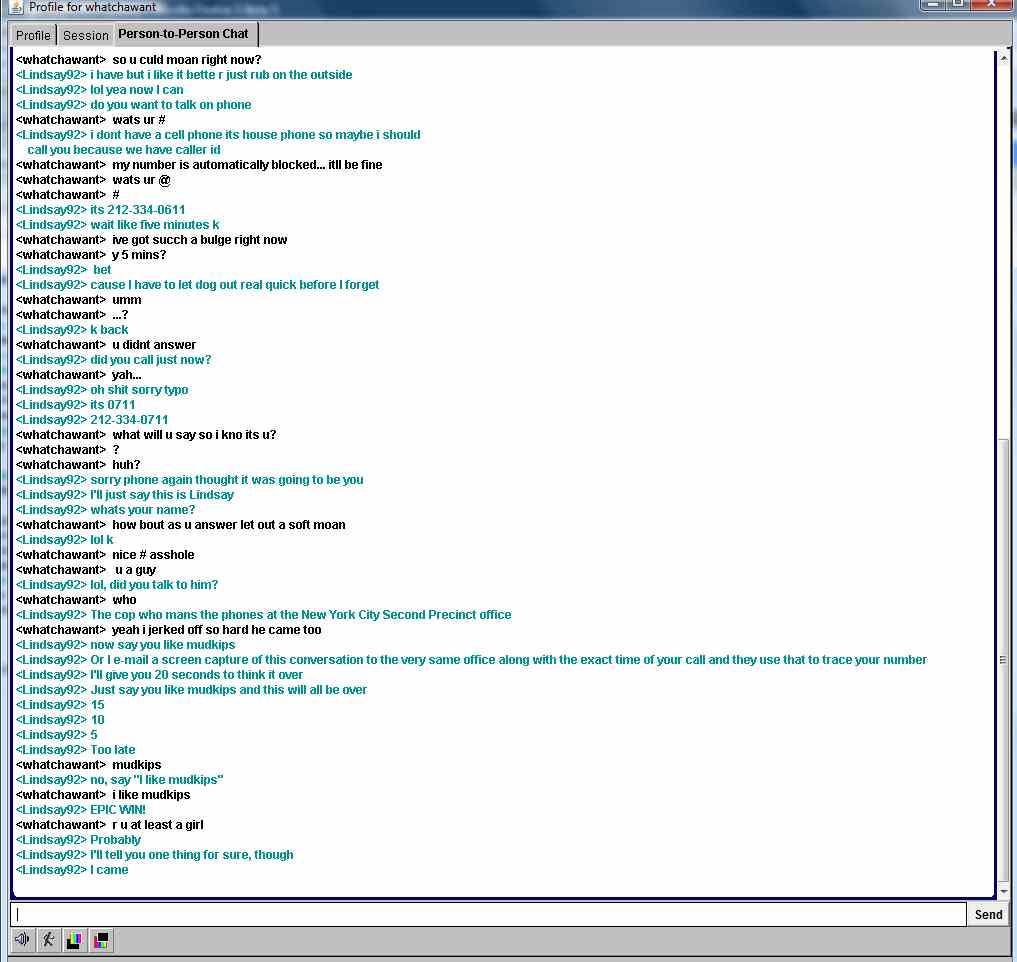Click the running figure action icon
The image size is (1017, 962).
[x=48, y=940]
